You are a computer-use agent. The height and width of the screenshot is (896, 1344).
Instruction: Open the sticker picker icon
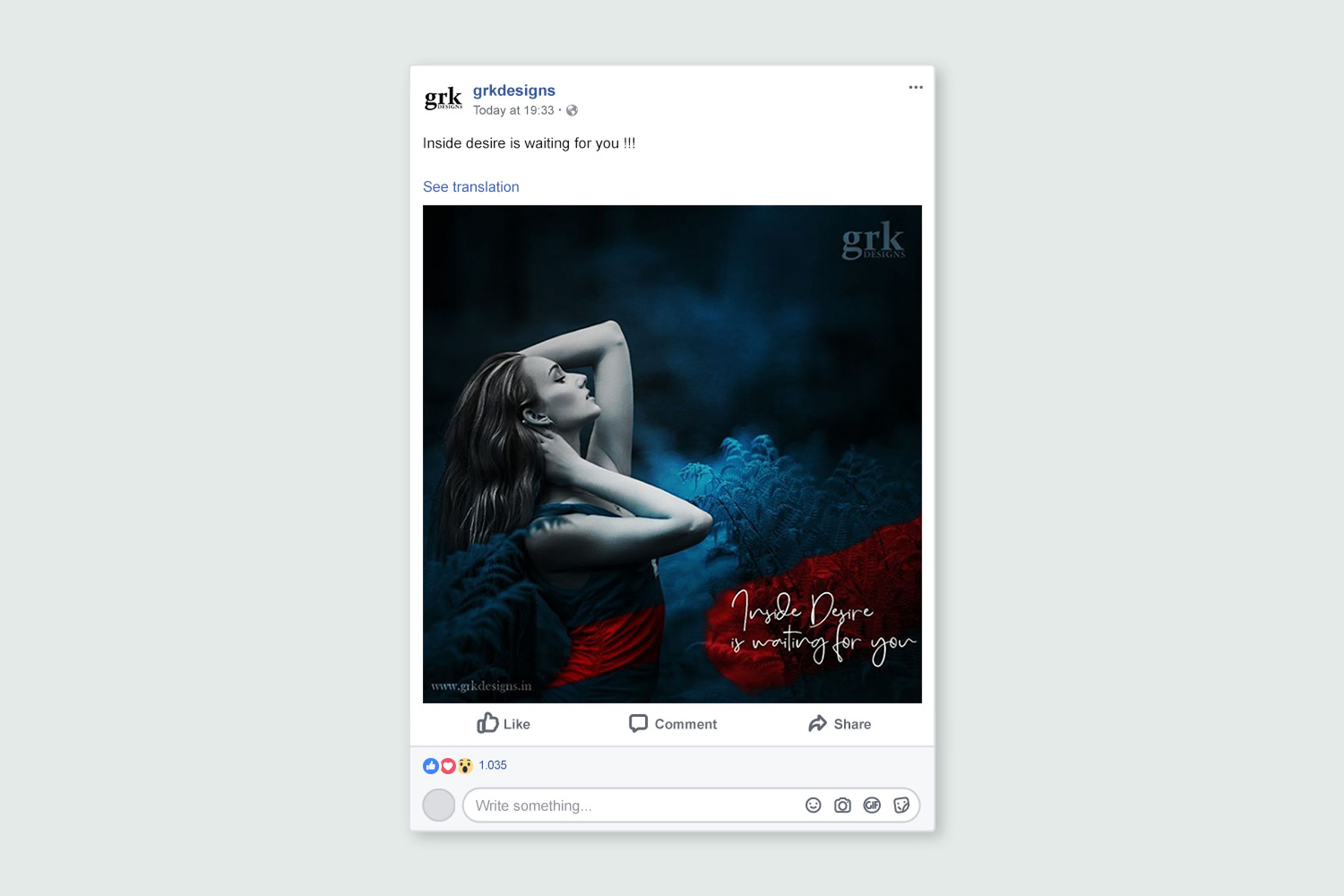[901, 805]
